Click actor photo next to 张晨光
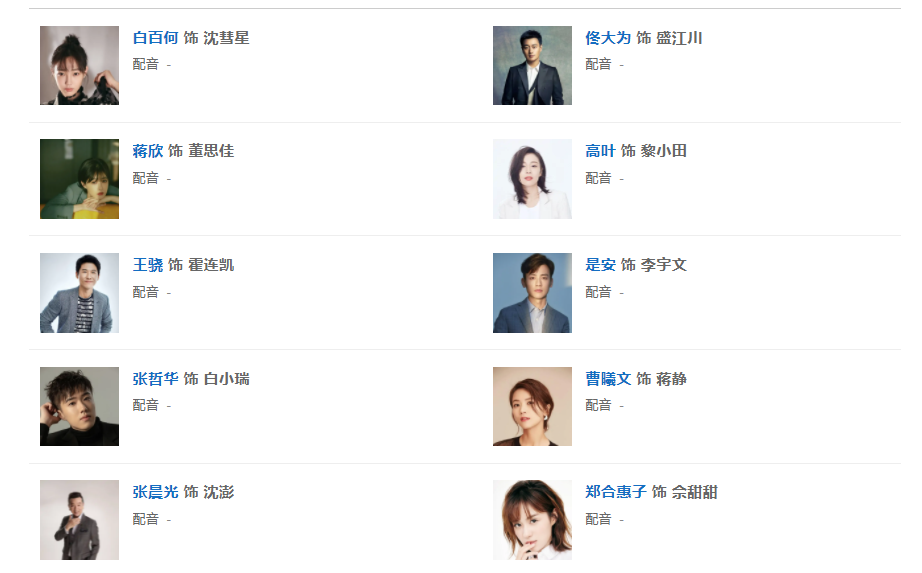Viewport: 922px width, 573px height. point(79,520)
